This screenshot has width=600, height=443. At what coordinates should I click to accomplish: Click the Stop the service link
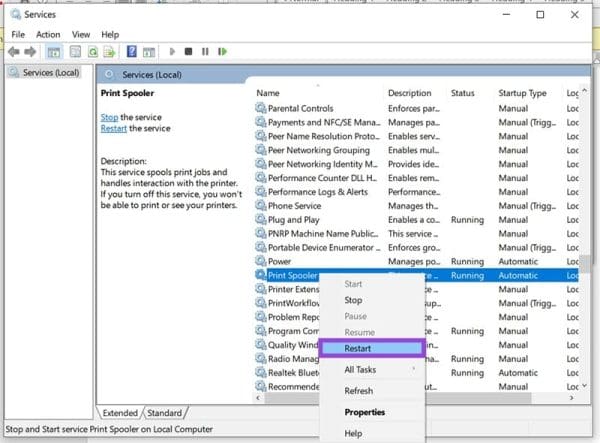109,117
